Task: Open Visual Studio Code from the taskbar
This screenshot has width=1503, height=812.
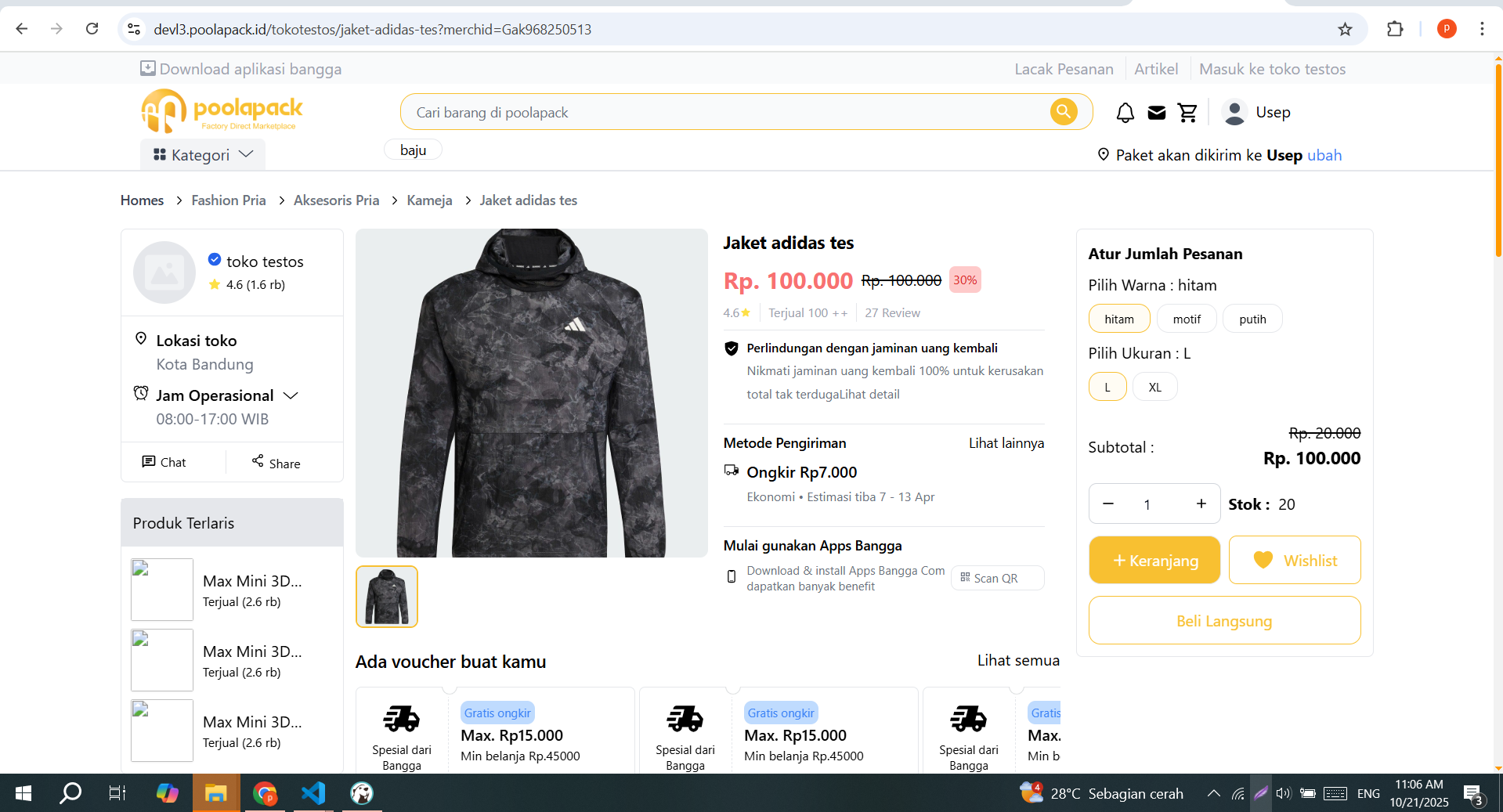Action: click(313, 793)
